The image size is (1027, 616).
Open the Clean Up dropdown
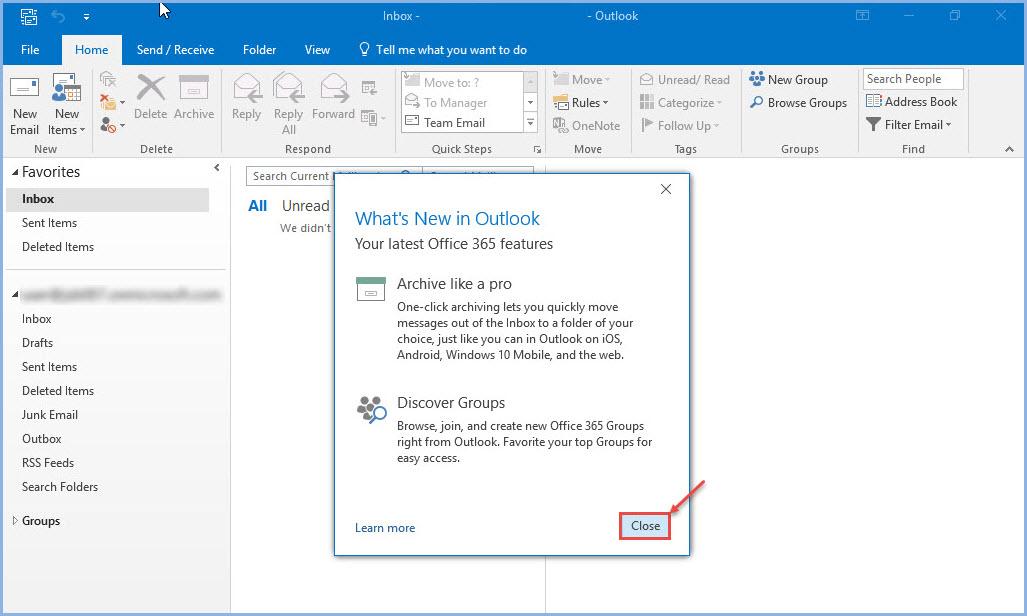click(112, 102)
